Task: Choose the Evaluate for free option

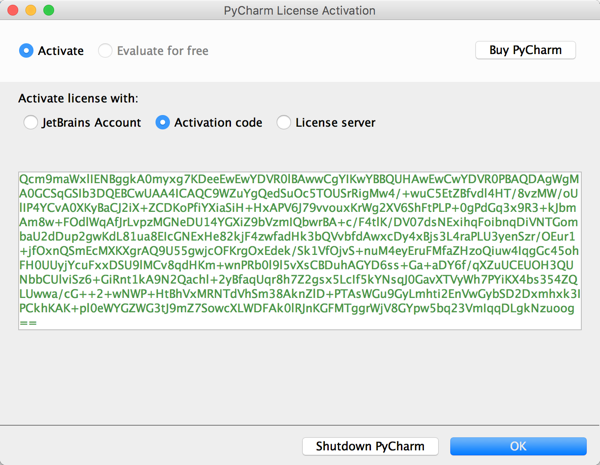Action: tap(105, 51)
